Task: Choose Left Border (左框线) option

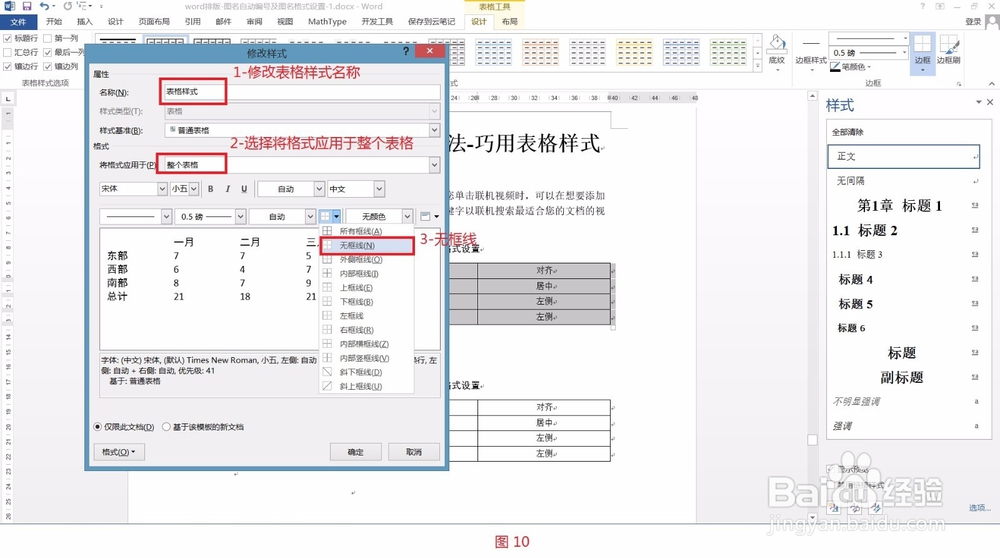Action: pos(367,316)
